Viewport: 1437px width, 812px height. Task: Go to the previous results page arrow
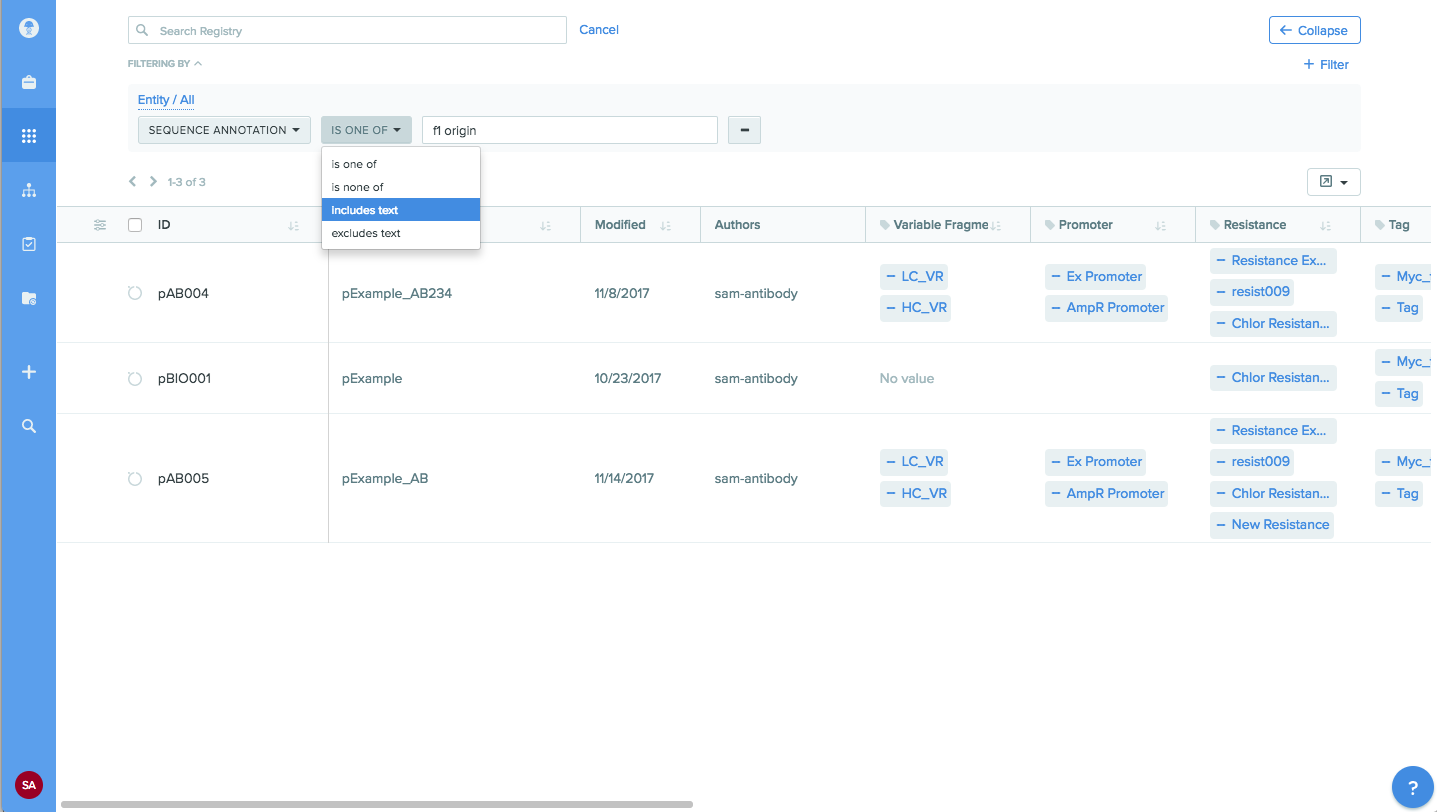(x=132, y=182)
